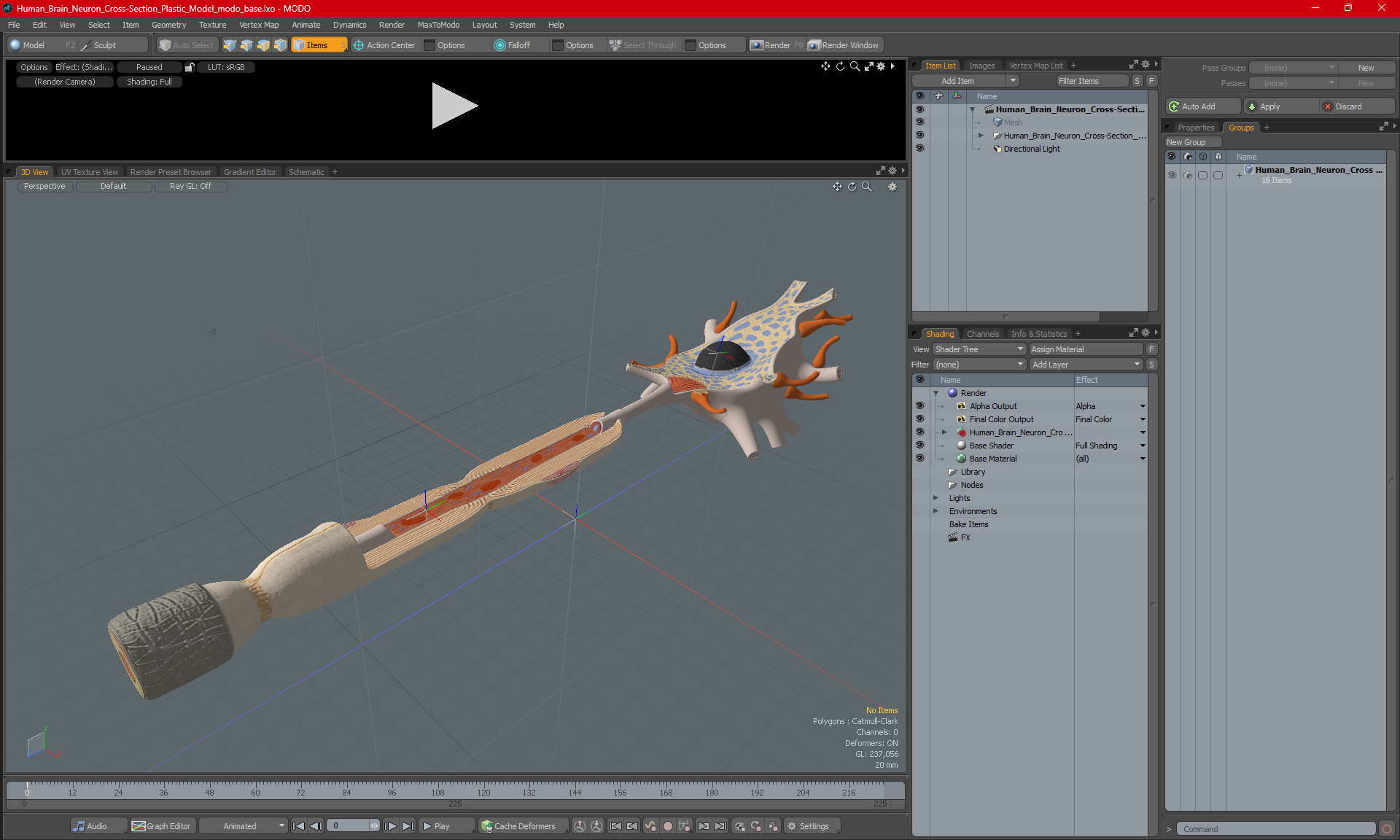
Task: Click the 3D viewport rotate icon
Action: pyautogui.click(x=852, y=187)
